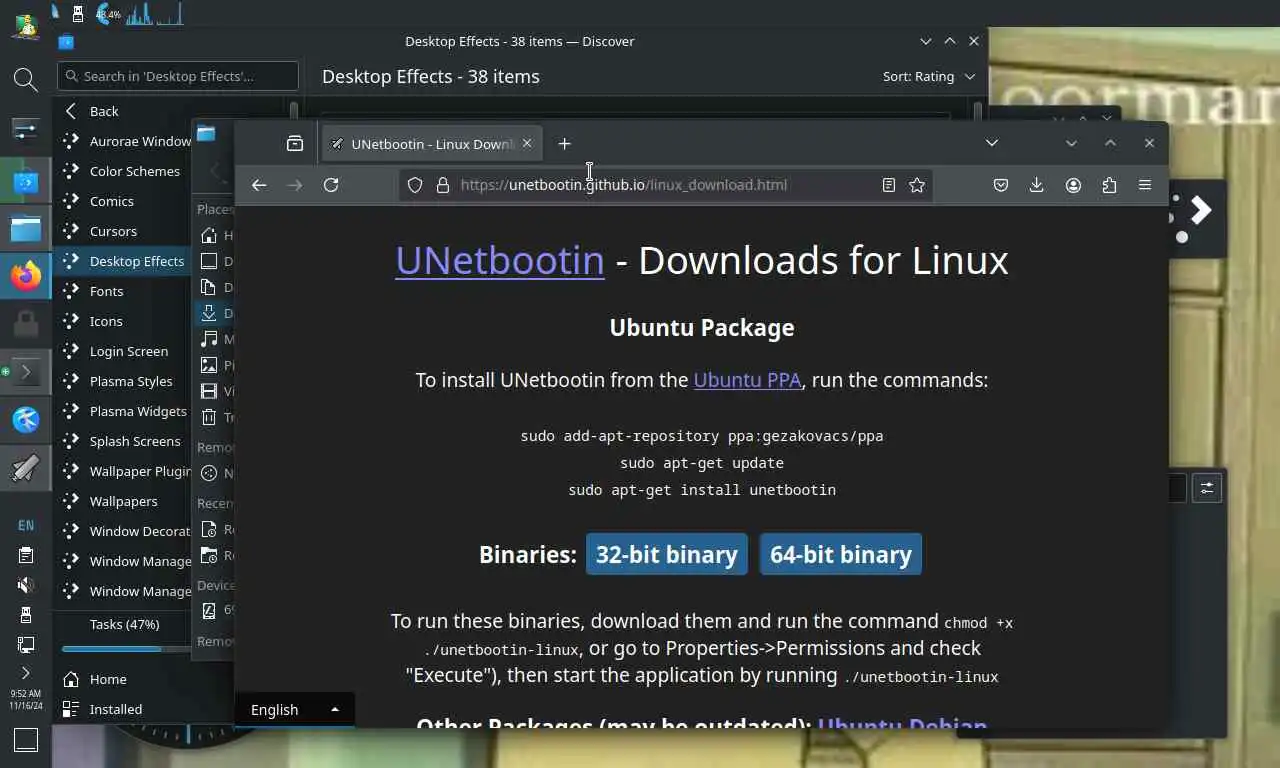Select Wallpapers category in Discover
Image resolution: width=1280 pixels, height=768 pixels.
point(124,501)
